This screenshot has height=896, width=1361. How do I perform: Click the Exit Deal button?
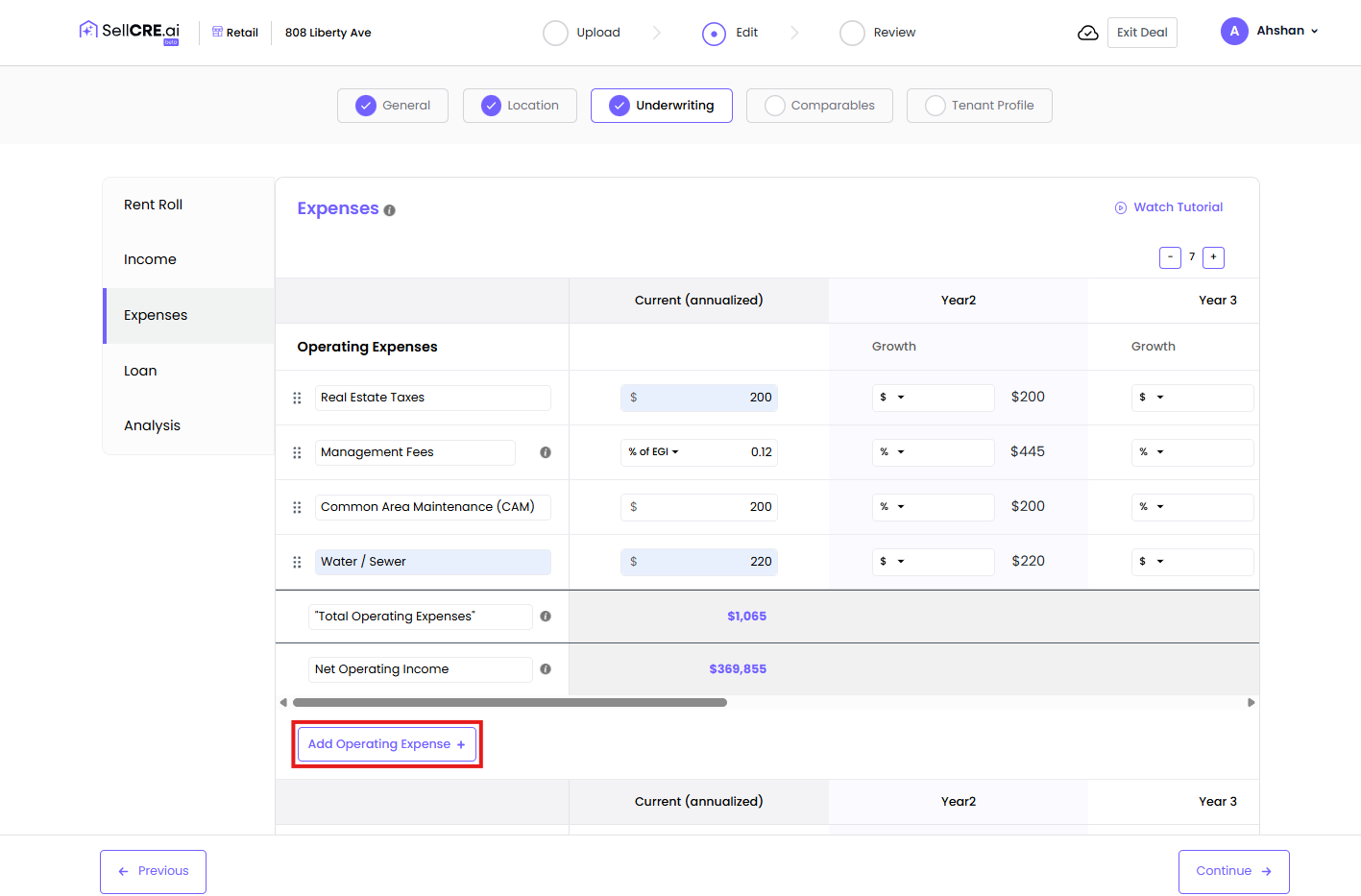(1142, 33)
